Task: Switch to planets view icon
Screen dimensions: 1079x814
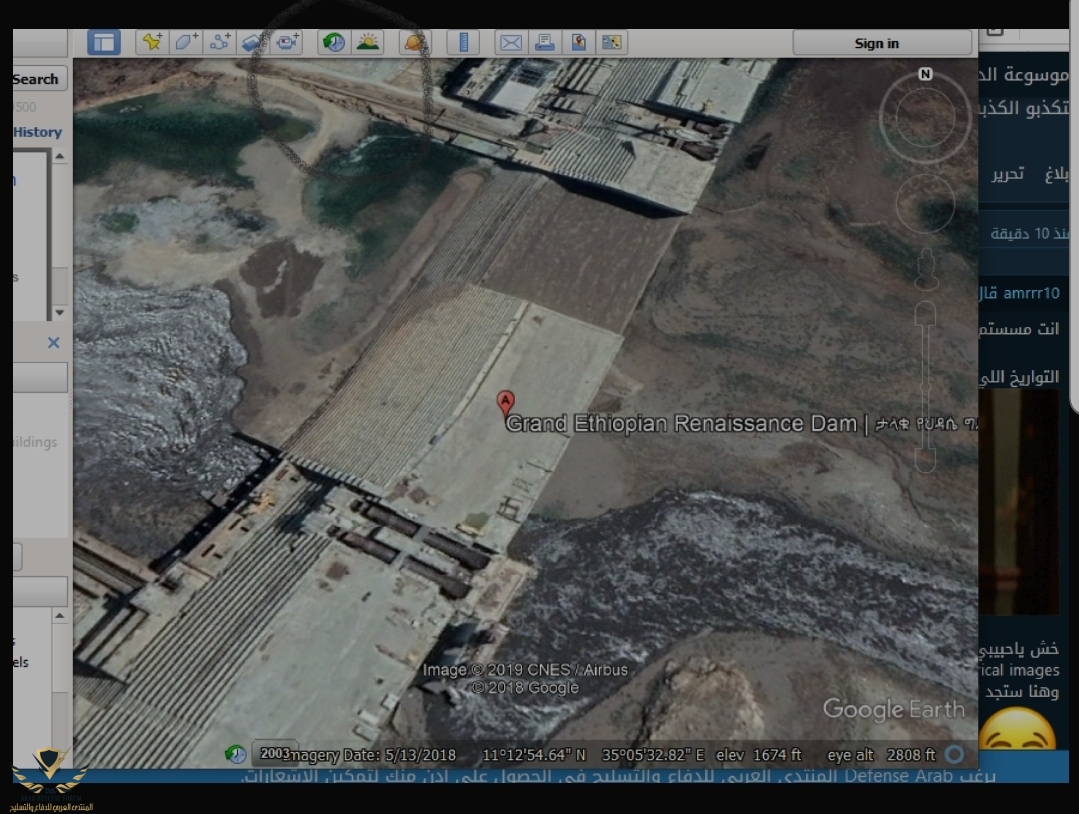Action: tap(413, 42)
